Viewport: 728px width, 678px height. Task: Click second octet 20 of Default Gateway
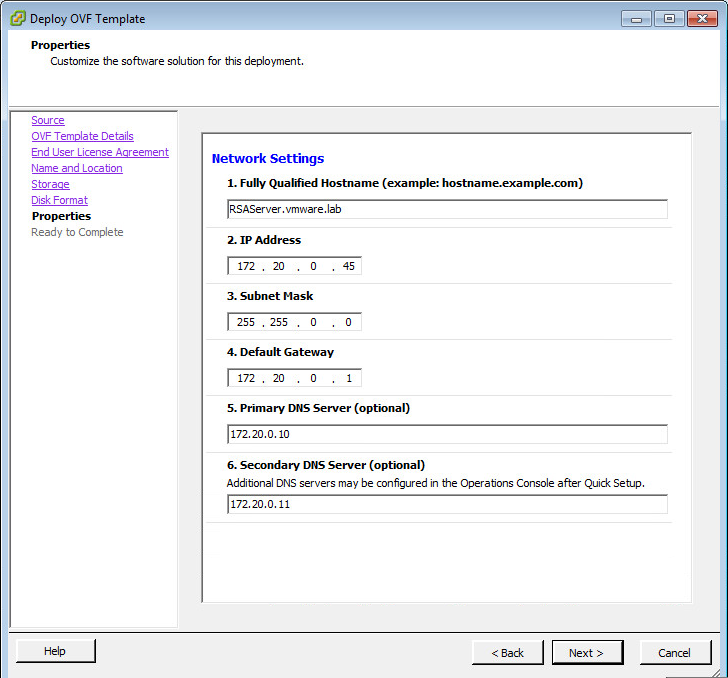[279, 378]
